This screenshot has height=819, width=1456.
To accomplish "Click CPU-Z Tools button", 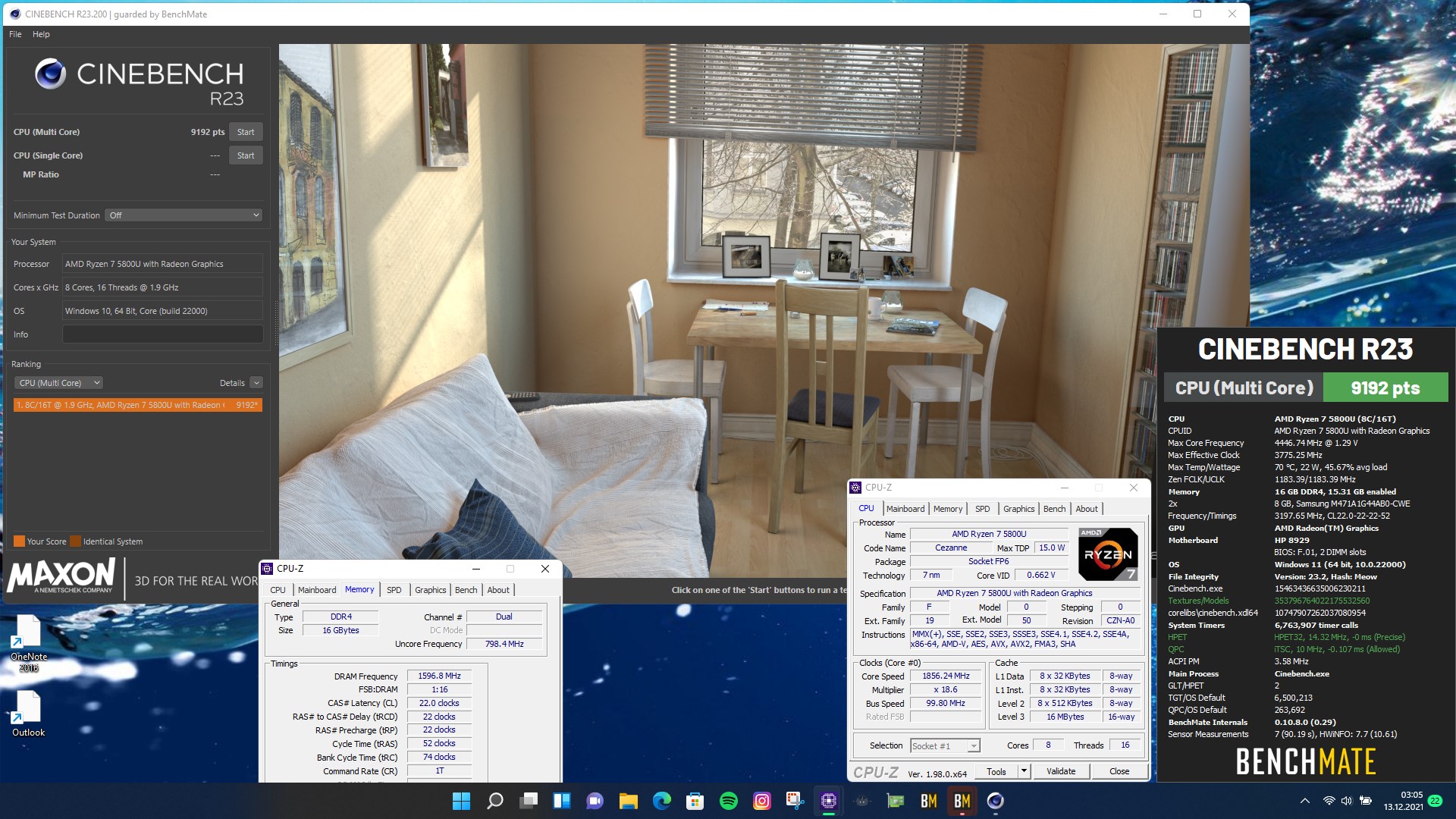I will click(x=996, y=772).
